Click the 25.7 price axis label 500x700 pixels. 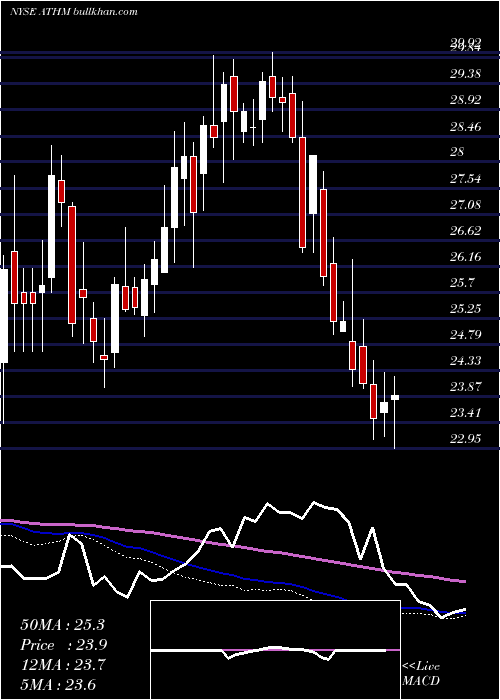[462, 283]
